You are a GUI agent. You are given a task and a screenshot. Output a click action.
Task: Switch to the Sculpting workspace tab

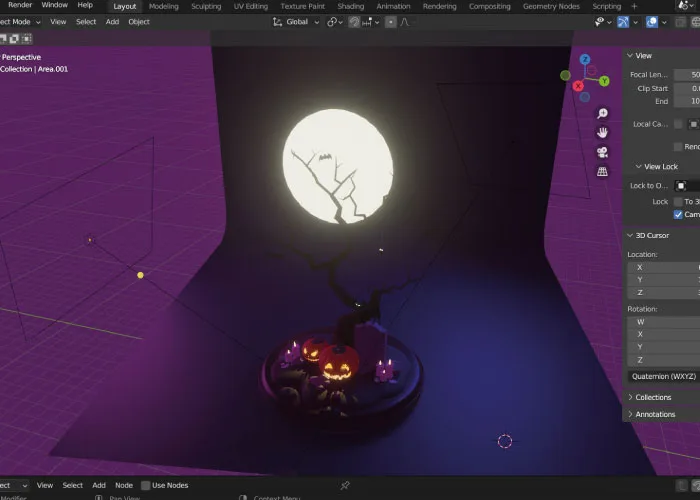[x=206, y=6]
